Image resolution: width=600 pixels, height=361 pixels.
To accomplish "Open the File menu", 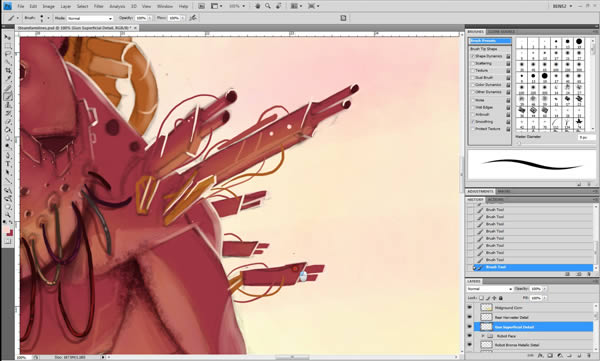I will (21, 7).
